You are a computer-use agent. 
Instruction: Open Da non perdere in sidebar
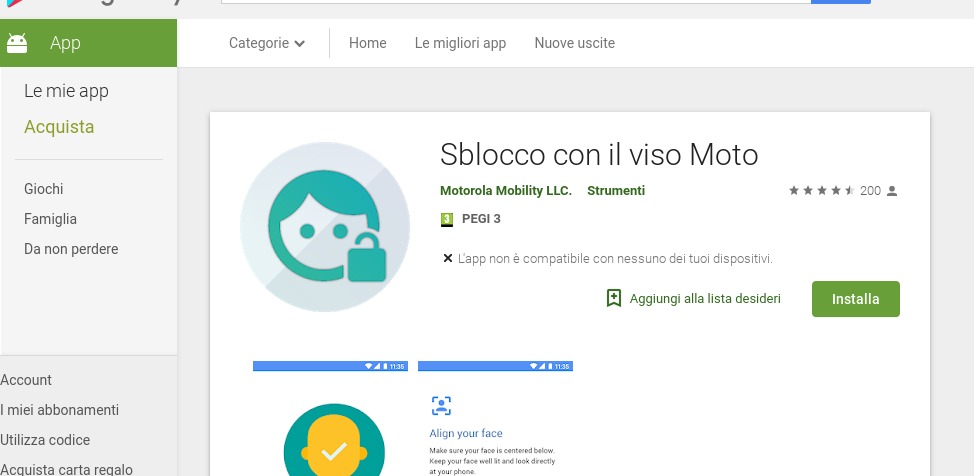[71, 249]
